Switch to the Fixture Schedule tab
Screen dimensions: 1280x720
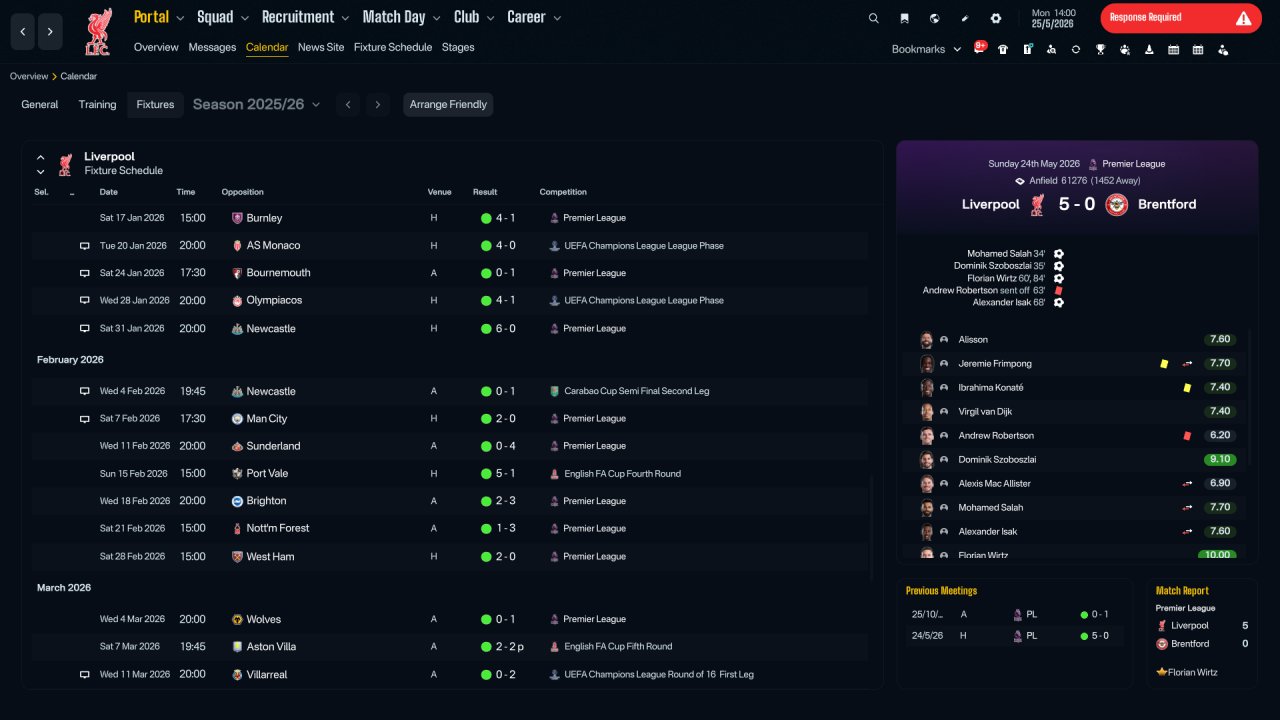click(393, 47)
